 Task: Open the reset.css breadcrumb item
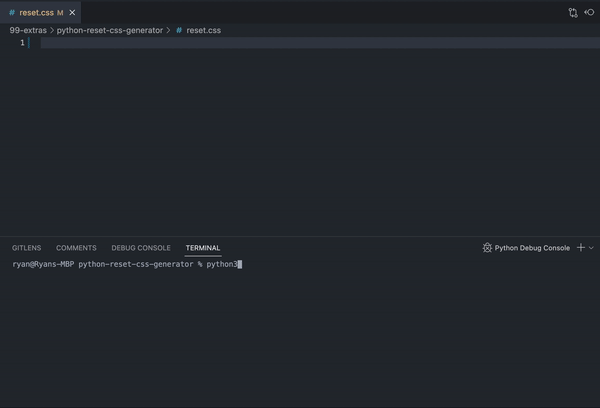coord(204,30)
